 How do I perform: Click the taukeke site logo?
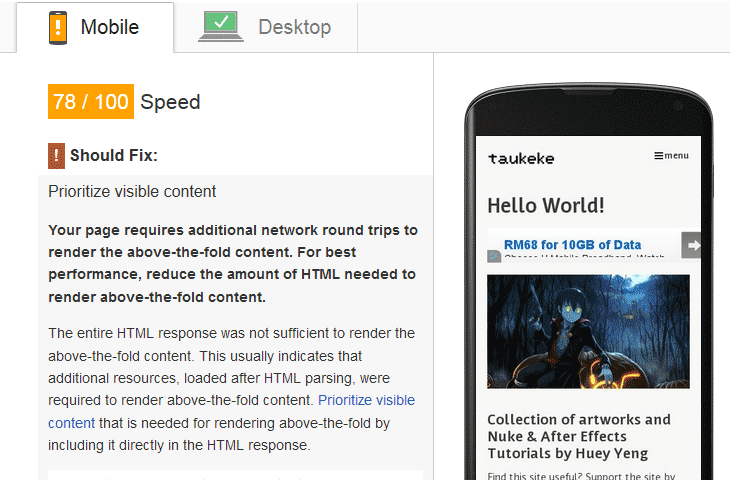coord(521,159)
